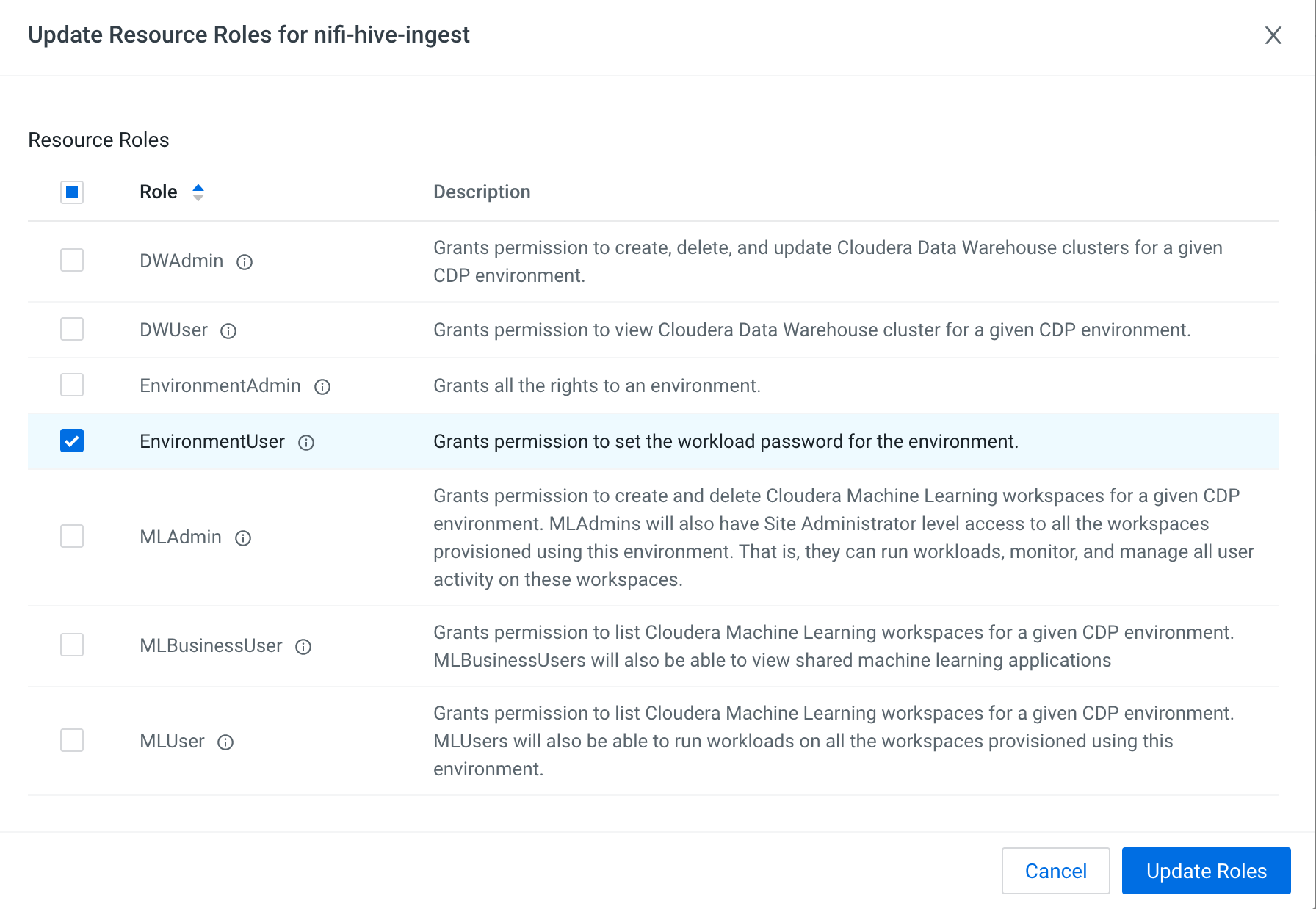Uncheck the EnvironmentUser role
This screenshot has width=1316, height=909.
point(72,441)
